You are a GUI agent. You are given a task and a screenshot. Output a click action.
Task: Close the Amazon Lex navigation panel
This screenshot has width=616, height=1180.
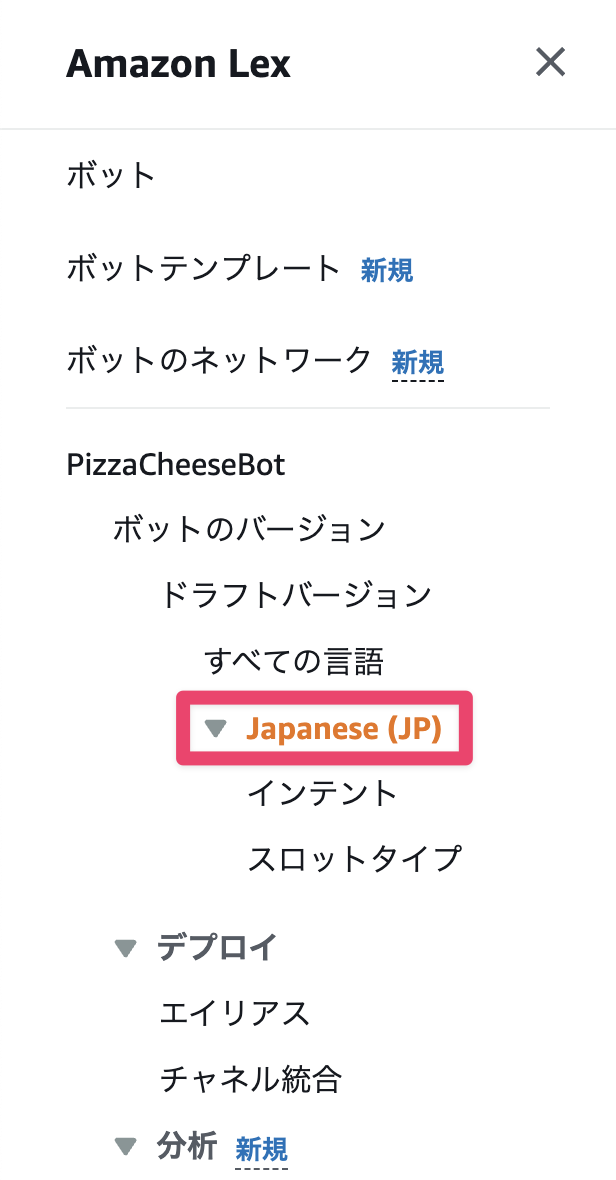tap(551, 63)
